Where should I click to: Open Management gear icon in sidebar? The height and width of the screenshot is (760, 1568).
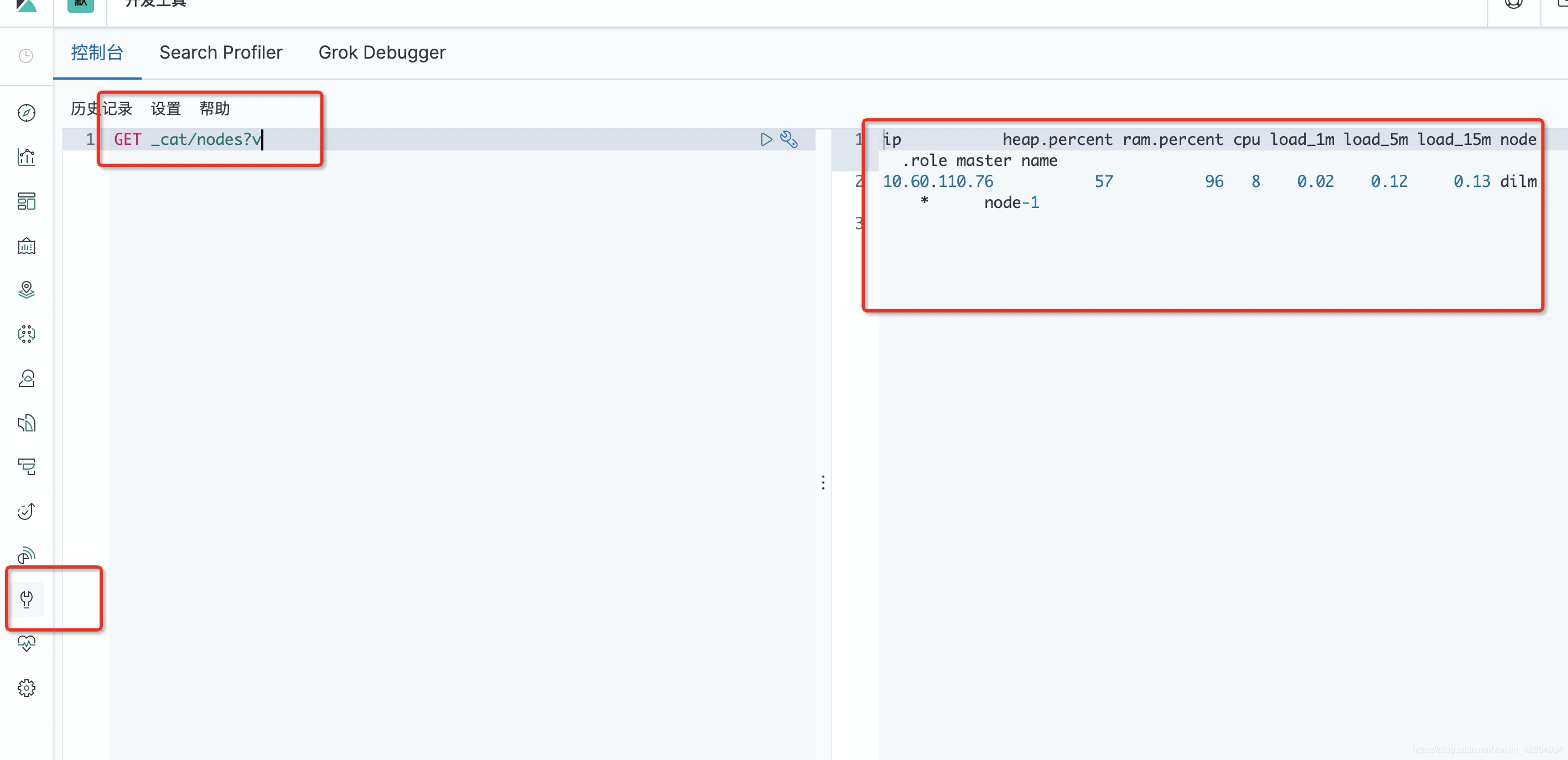[26, 688]
